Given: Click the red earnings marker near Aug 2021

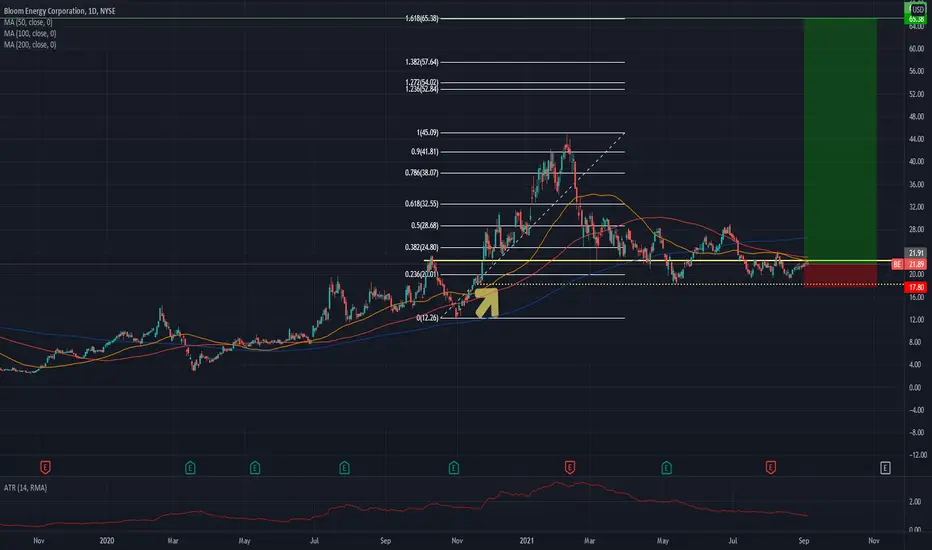Looking at the screenshot, I should (x=770, y=468).
